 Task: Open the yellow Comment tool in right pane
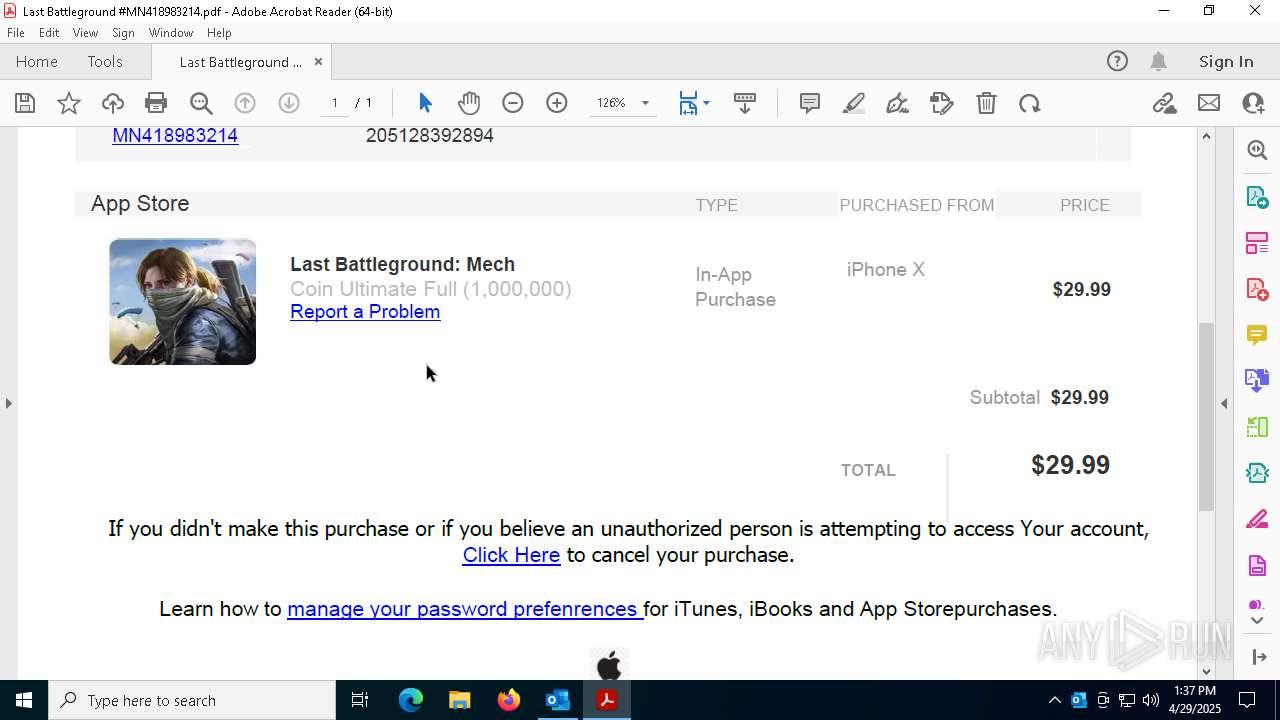[1257, 335]
